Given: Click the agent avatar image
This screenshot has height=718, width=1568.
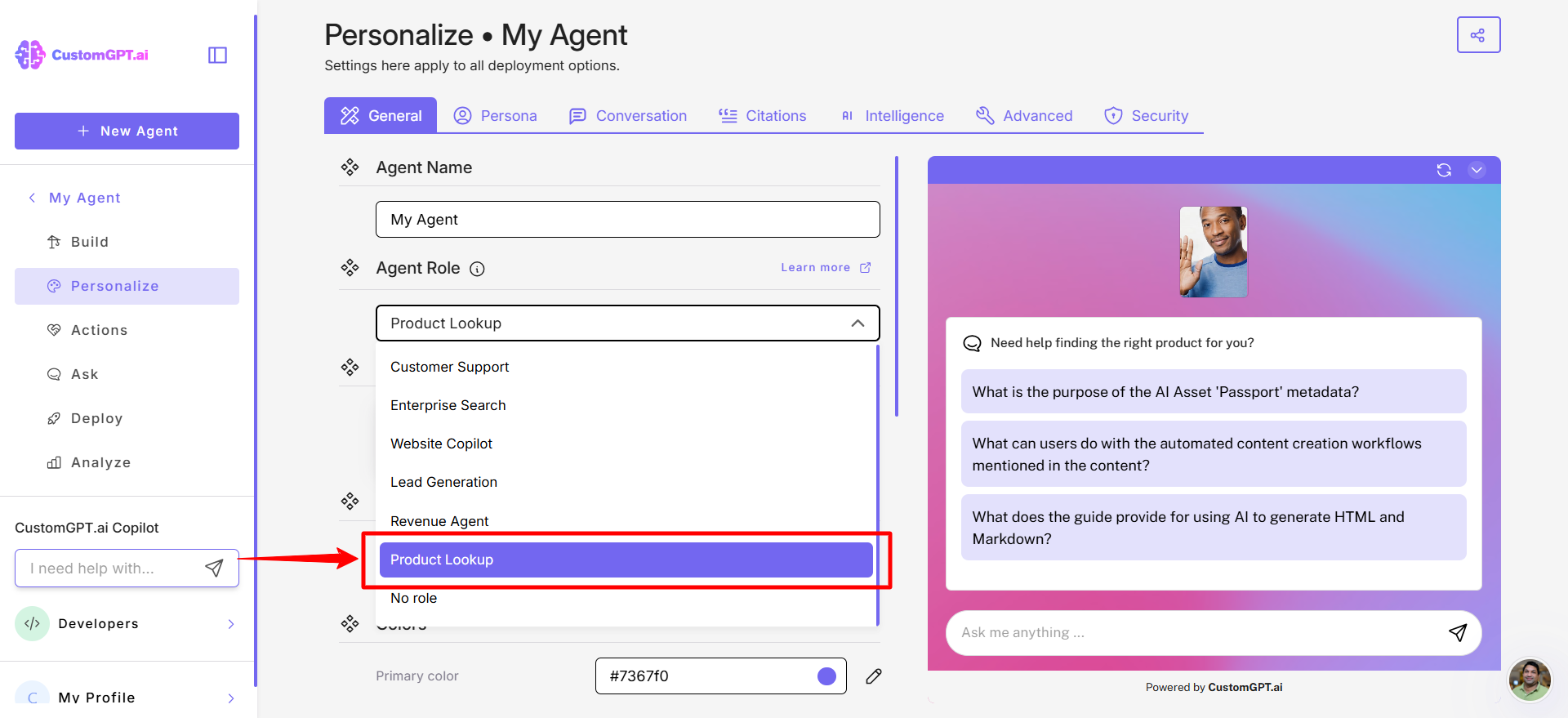Looking at the screenshot, I should point(1214,252).
